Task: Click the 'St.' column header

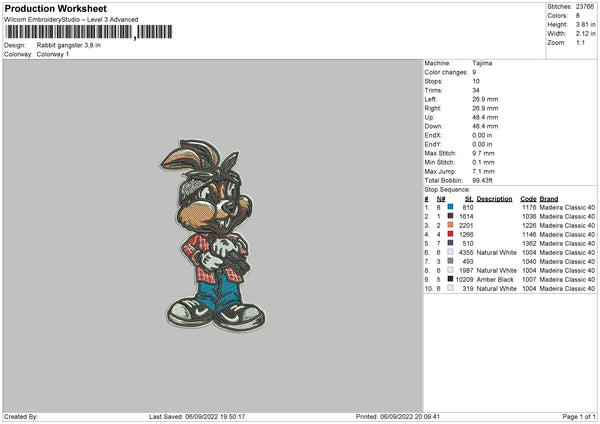Action: pyautogui.click(x=469, y=199)
